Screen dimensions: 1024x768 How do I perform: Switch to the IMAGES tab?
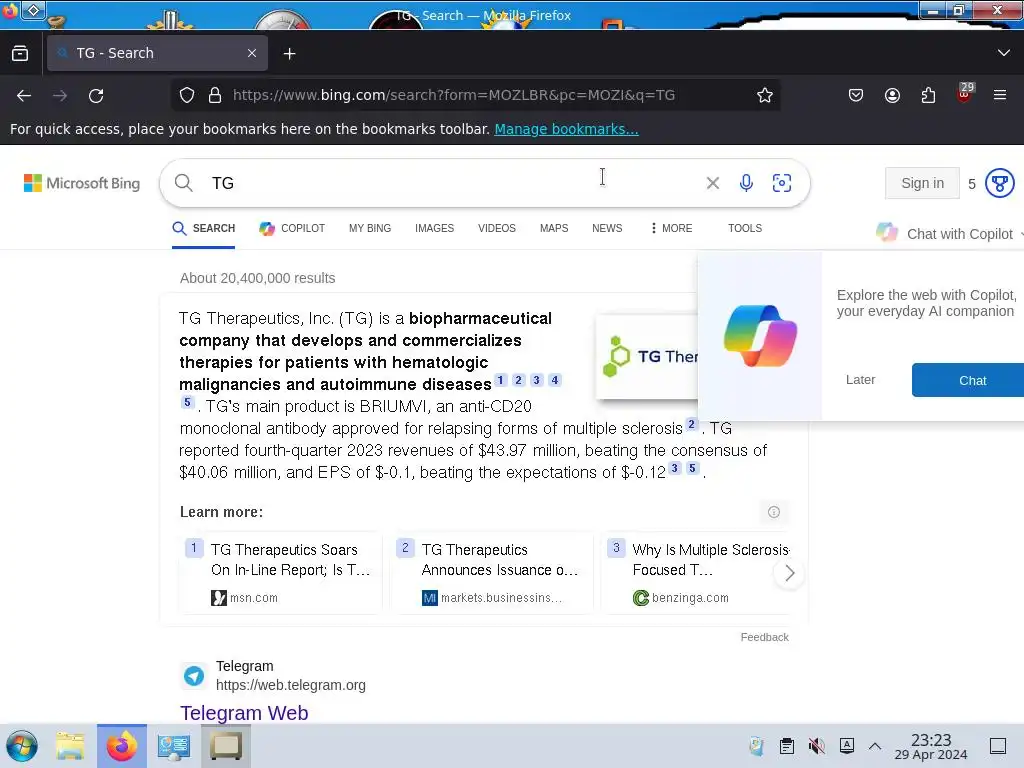[434, 229]
